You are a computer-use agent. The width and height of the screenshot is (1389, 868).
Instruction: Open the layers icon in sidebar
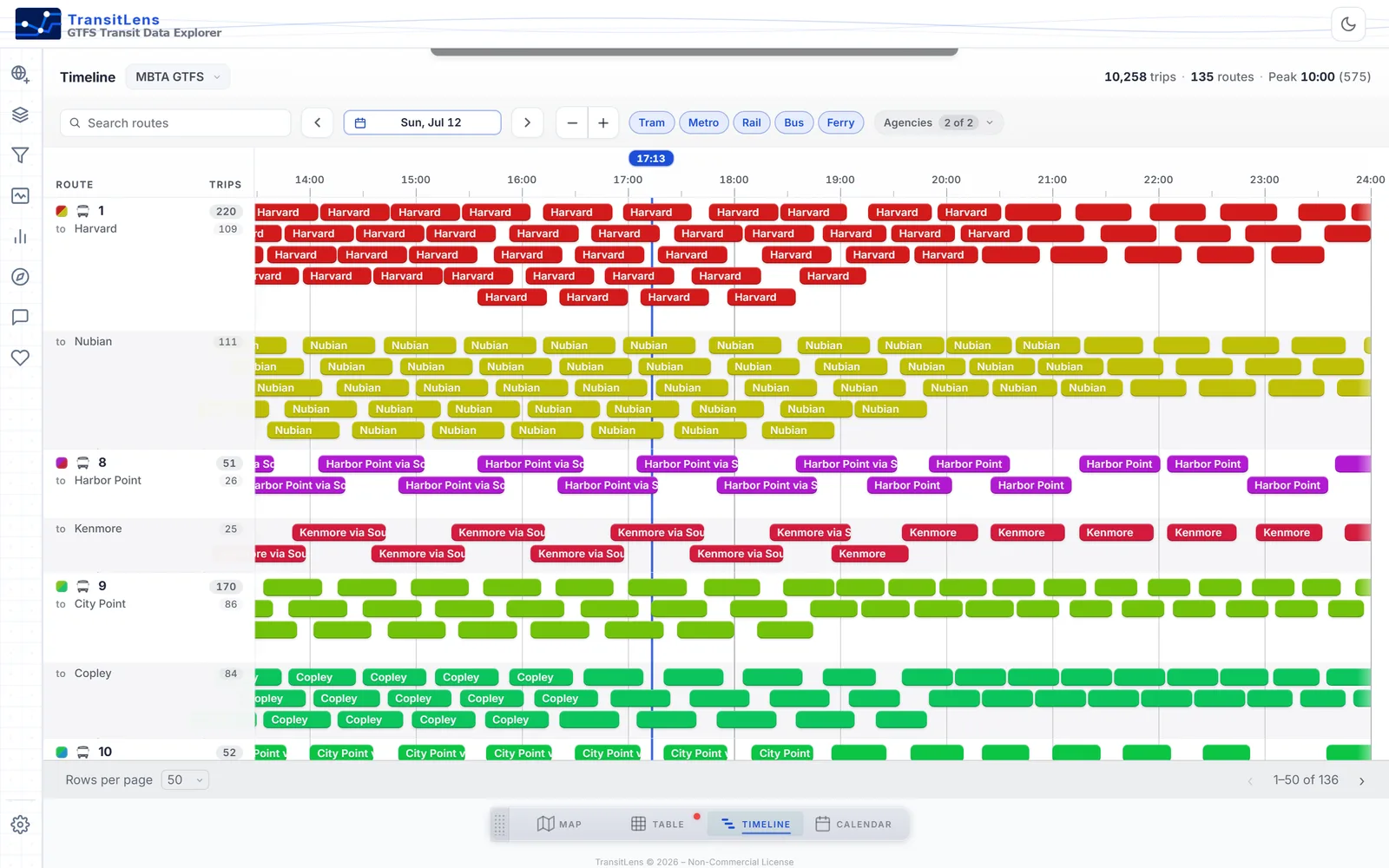[x=20, y=115]
